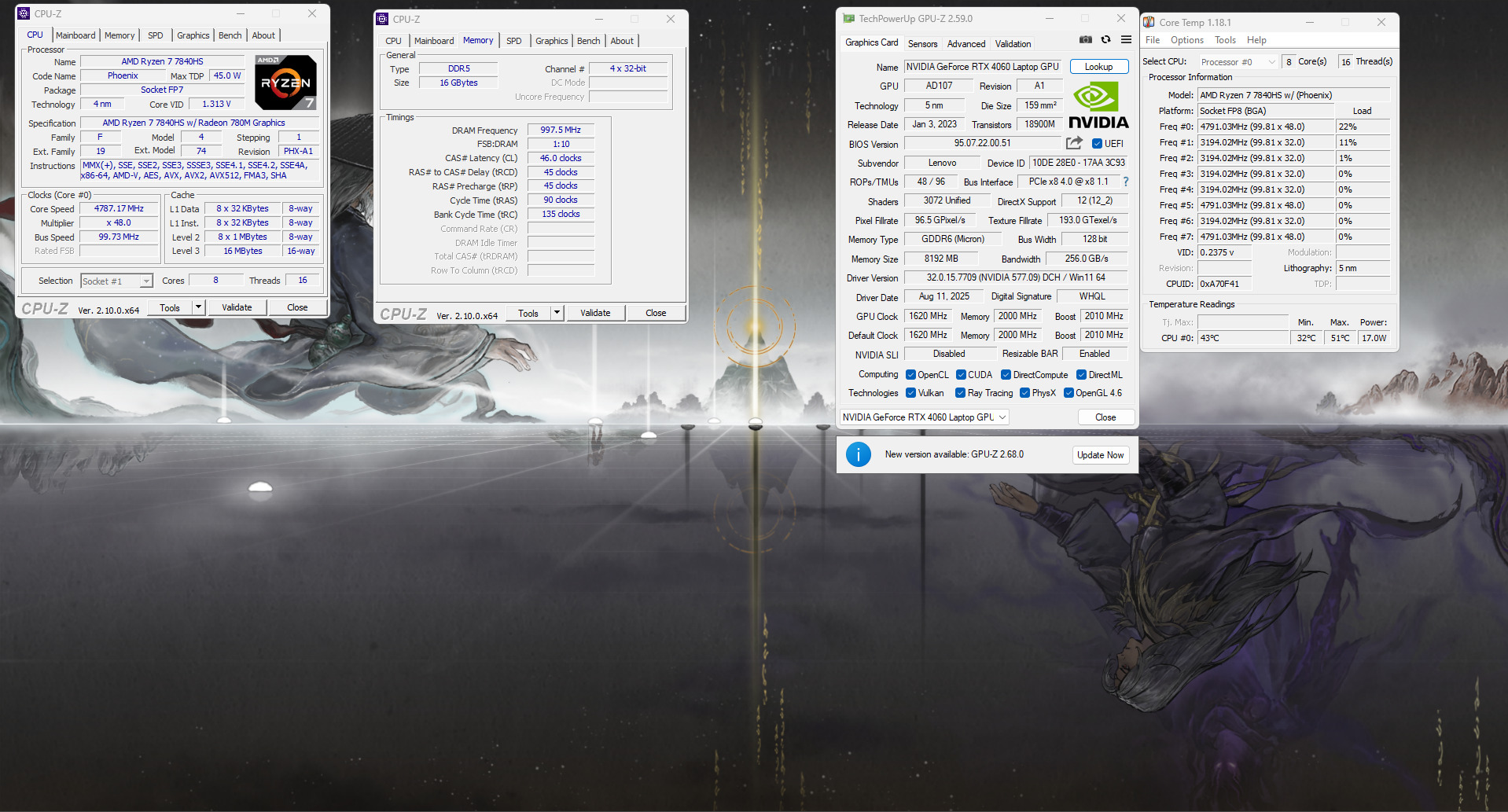Image resolution: width=1508 pixels, height=812 pixels.
Task: Click the DRAM Frequency value 997.5 MHz
Action: pos(561,130)
